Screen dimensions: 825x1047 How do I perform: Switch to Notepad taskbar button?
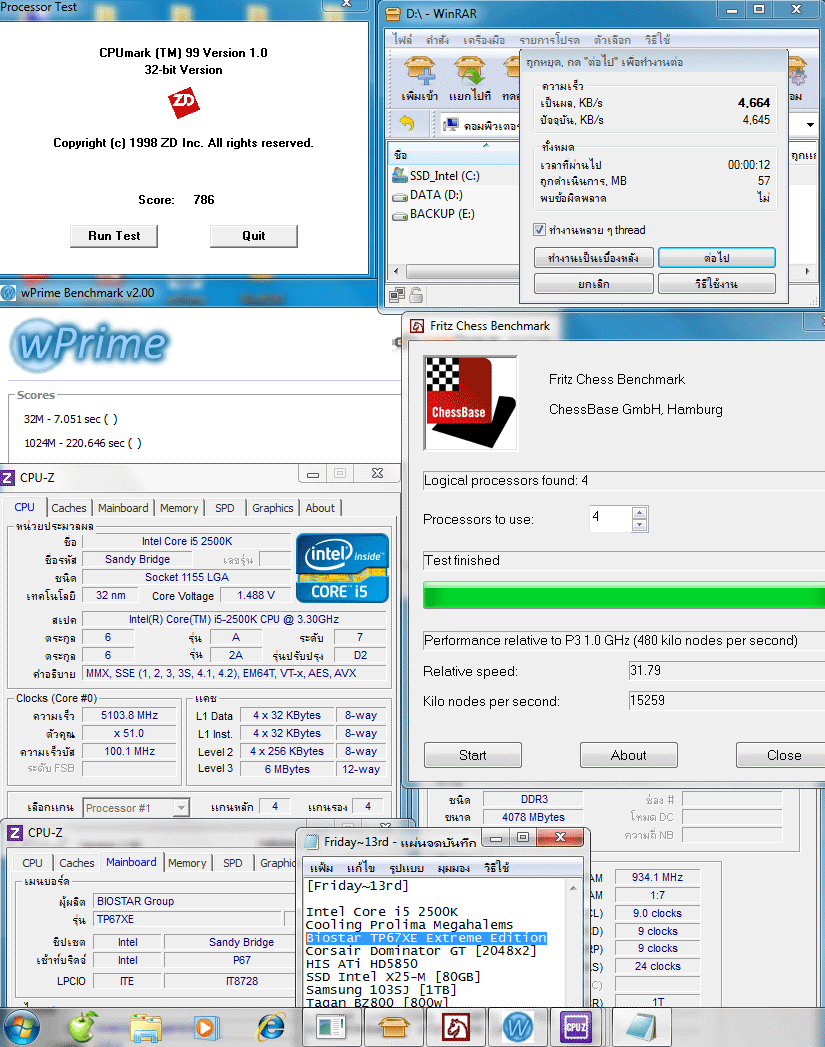(x=641, y=1027)
